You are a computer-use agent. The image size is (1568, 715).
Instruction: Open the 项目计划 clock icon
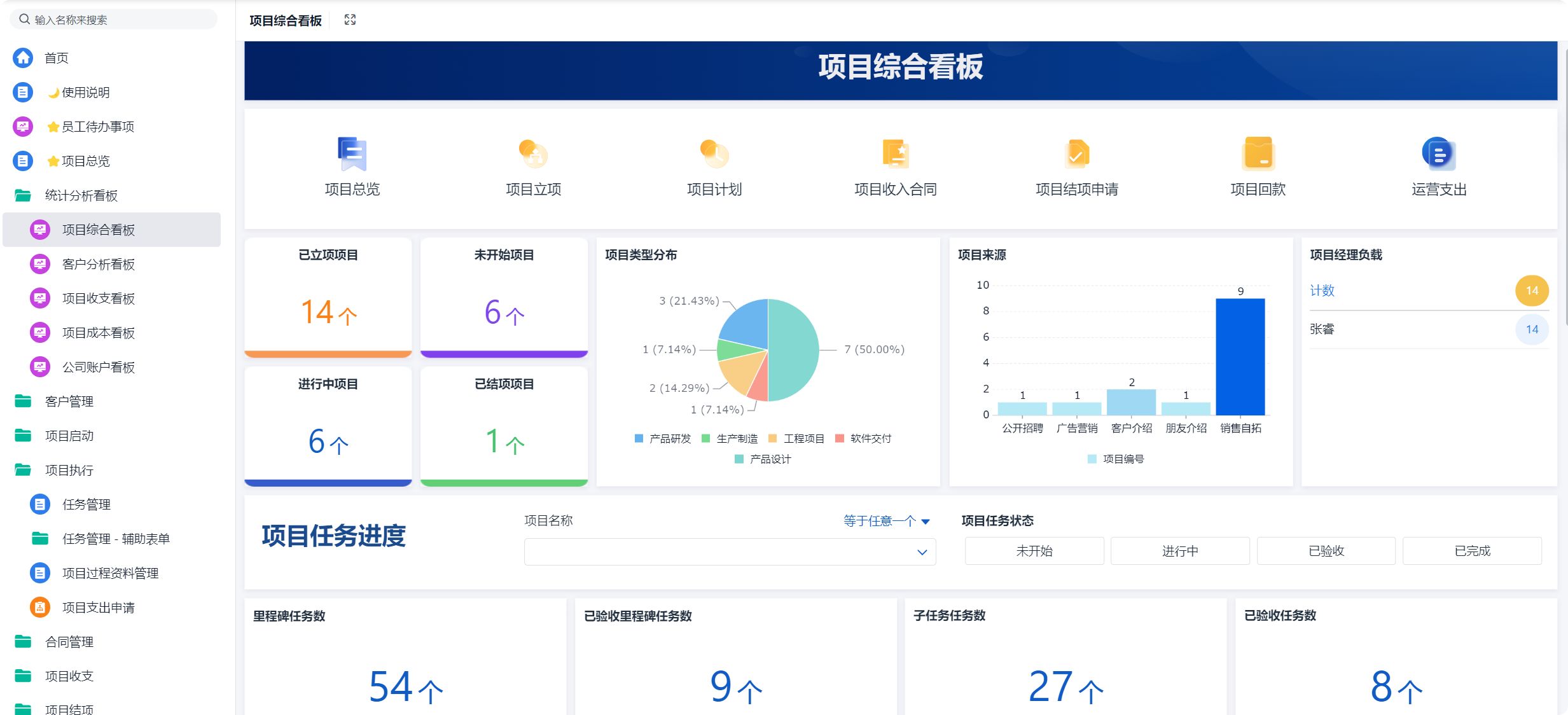(714, 154)
